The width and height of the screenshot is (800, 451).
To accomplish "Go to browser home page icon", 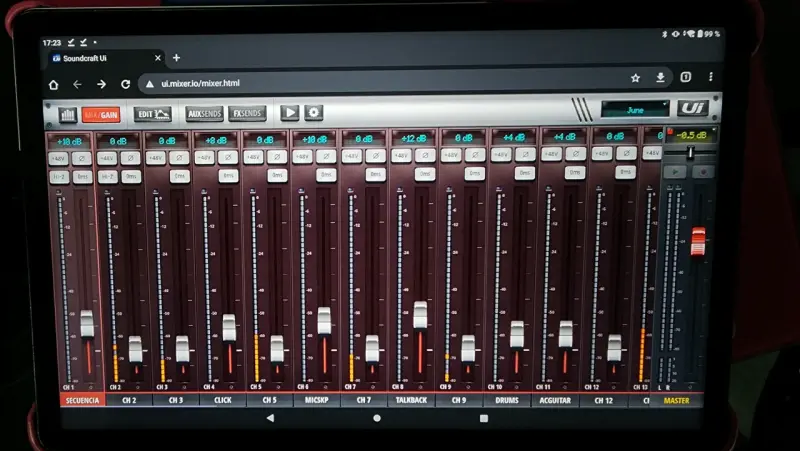I will tap(54, 85).
